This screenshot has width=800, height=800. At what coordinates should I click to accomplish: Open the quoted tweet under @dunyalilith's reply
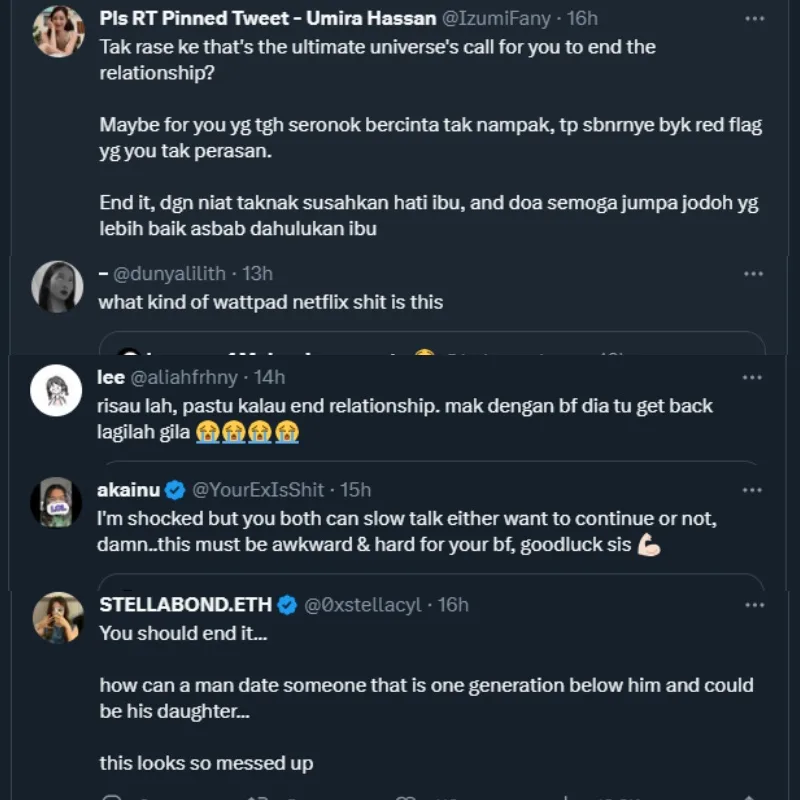(x=431, y=344)
